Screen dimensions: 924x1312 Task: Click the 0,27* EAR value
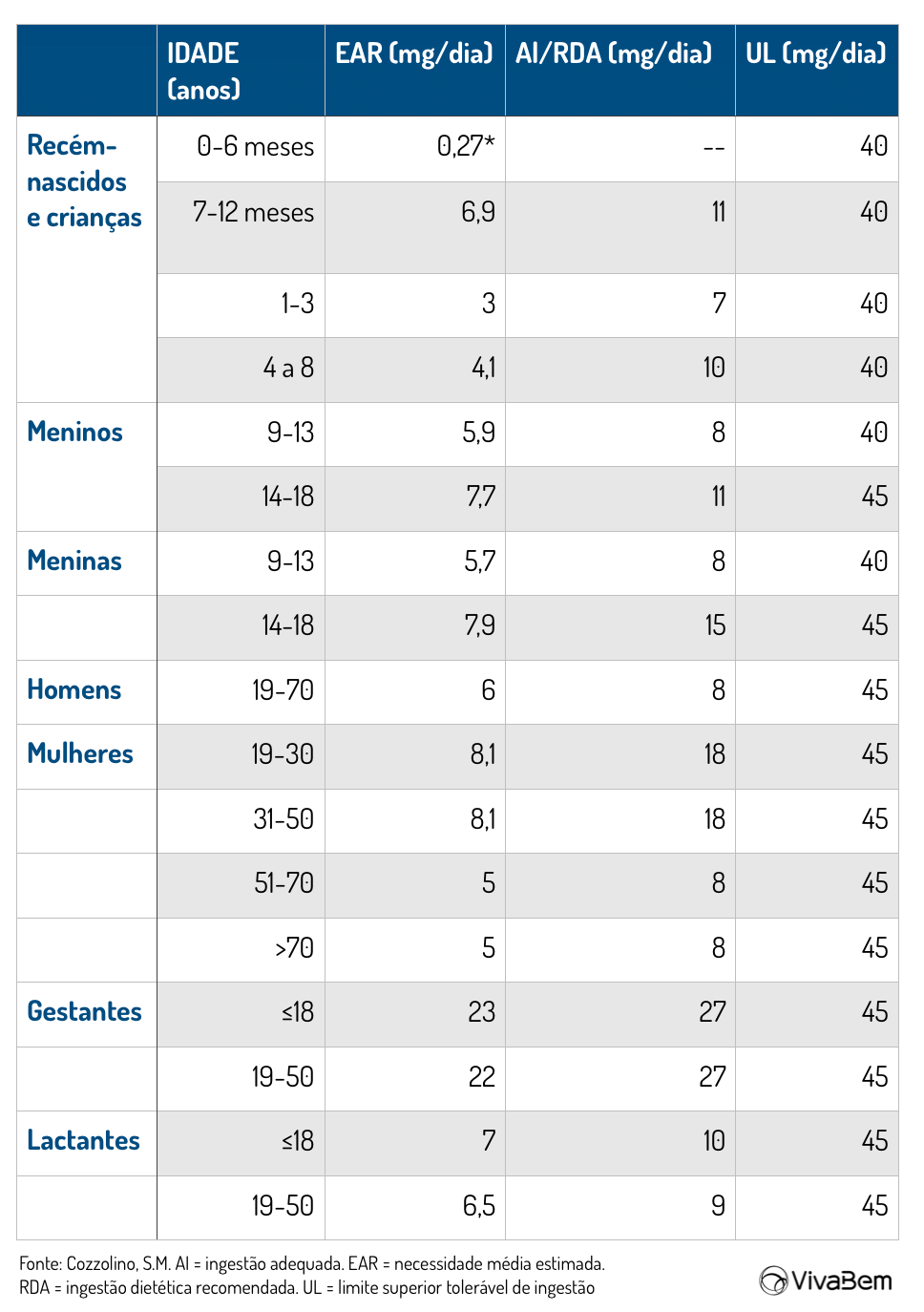(x=466, y=146)
